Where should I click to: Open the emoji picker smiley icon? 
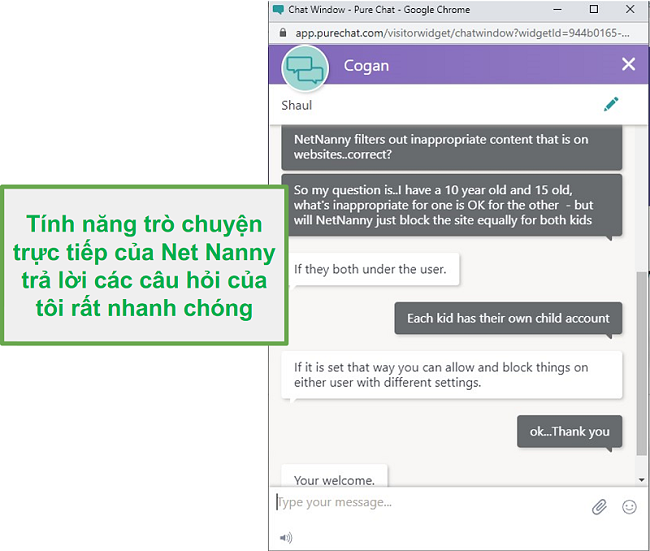click(629, 507)
